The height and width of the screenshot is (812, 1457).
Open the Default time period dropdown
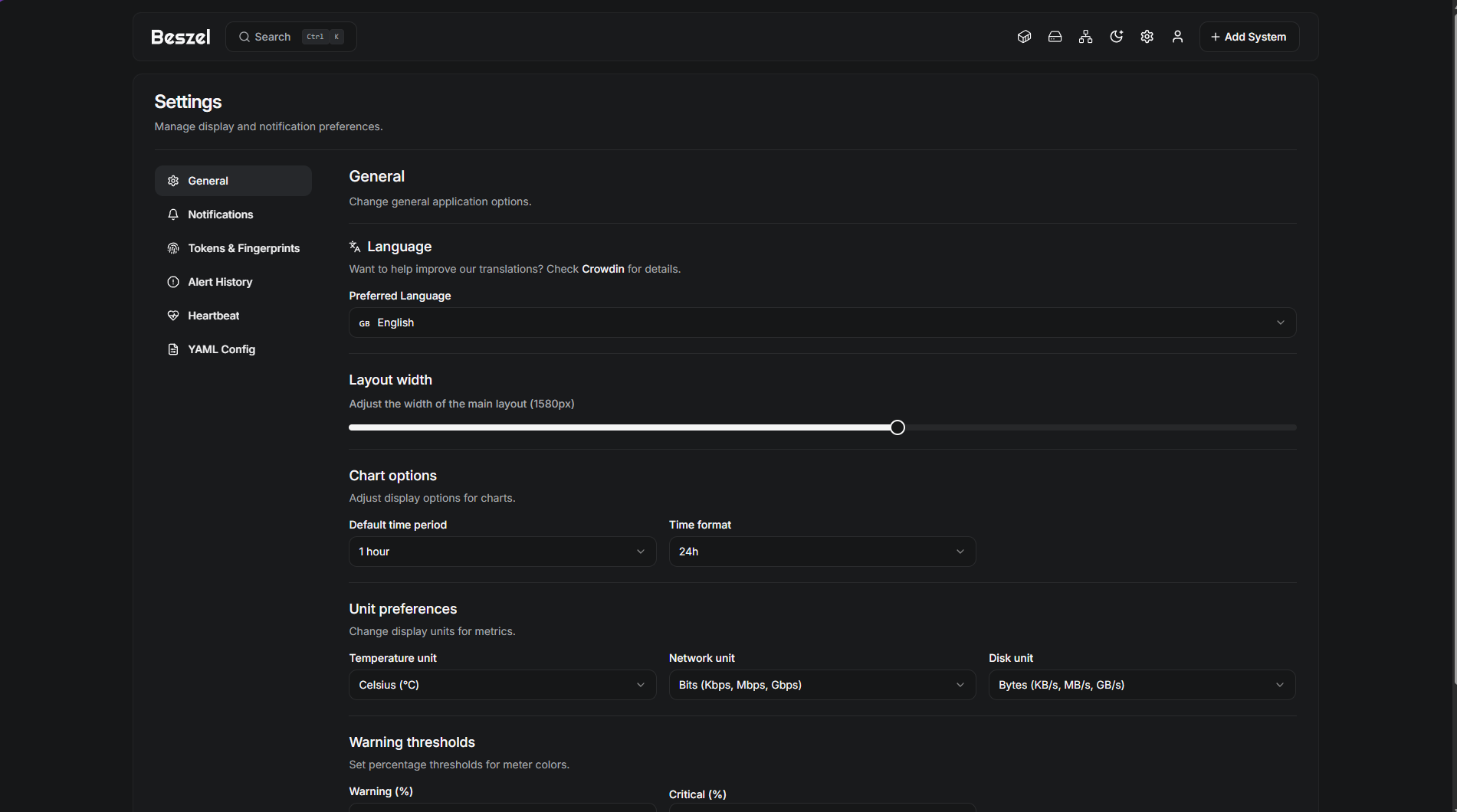503,552
